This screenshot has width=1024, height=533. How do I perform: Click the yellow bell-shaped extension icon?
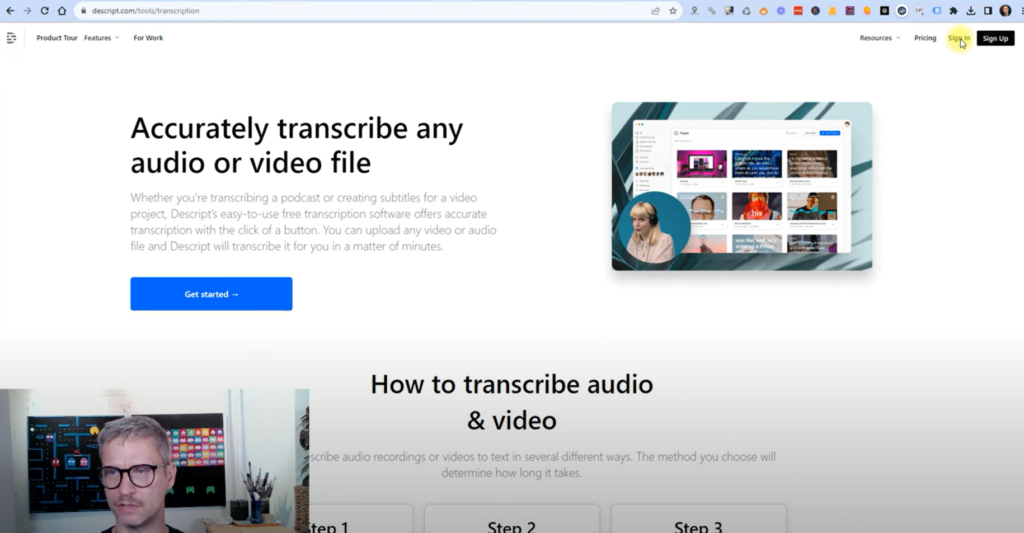click(833, 10)
